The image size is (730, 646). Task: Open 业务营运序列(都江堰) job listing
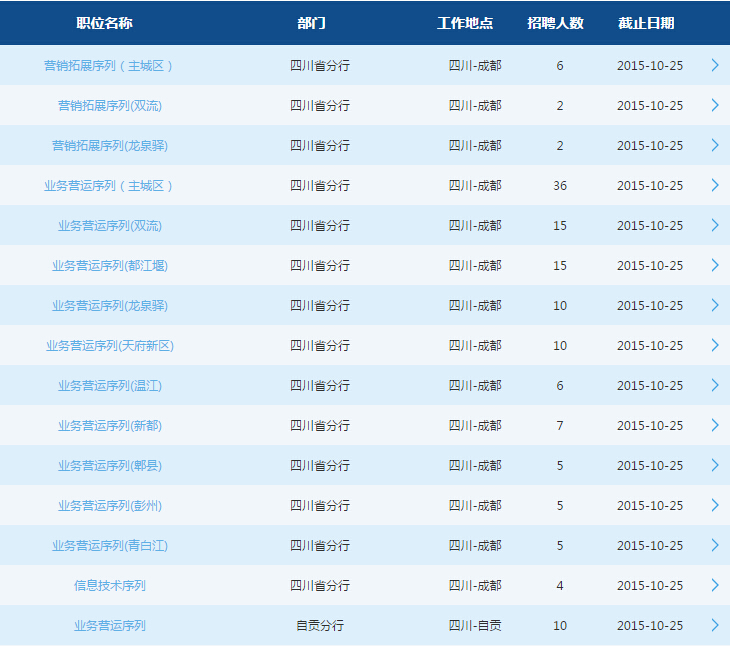[109, 266]
